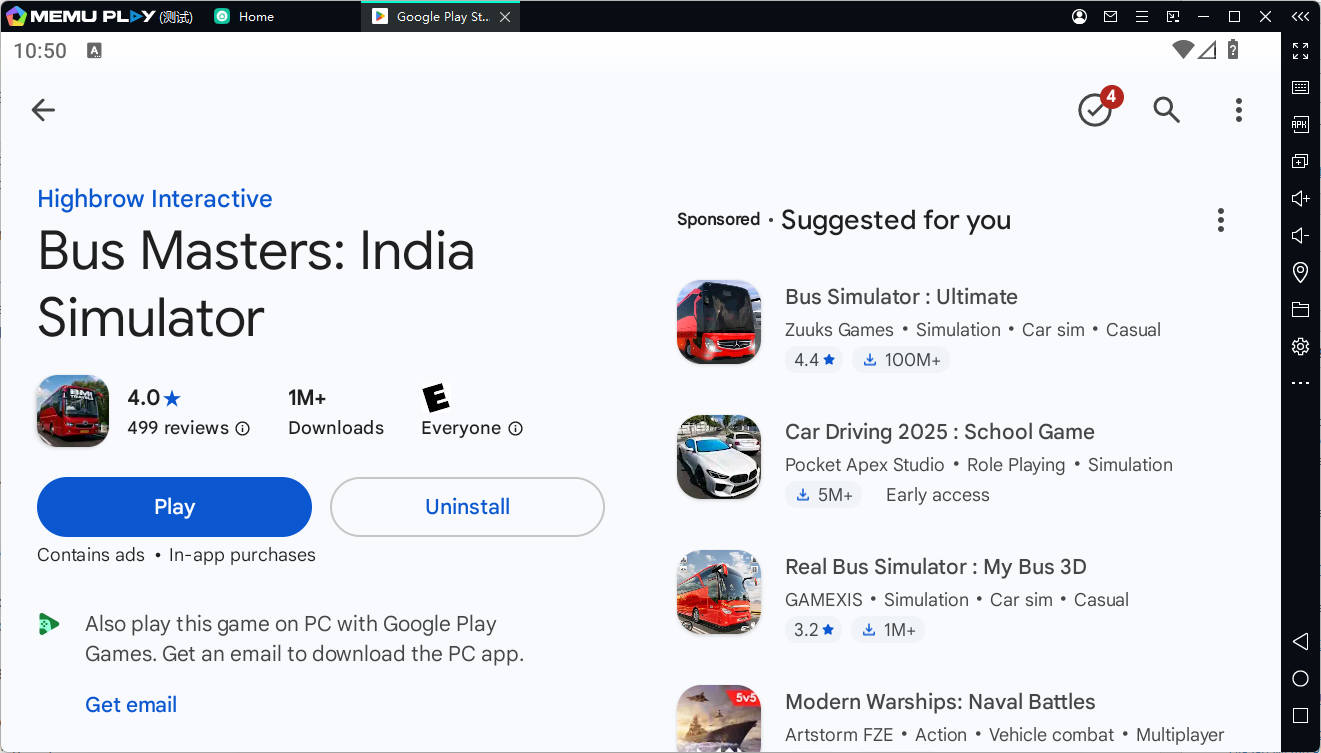Uninstall Bus Masters game
The image size is (1321, 753).
click(467, 507)
